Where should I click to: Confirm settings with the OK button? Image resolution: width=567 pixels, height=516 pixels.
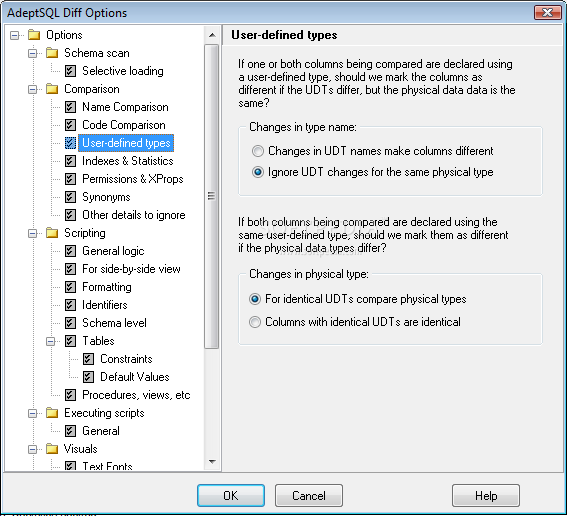tap(231, 495)
